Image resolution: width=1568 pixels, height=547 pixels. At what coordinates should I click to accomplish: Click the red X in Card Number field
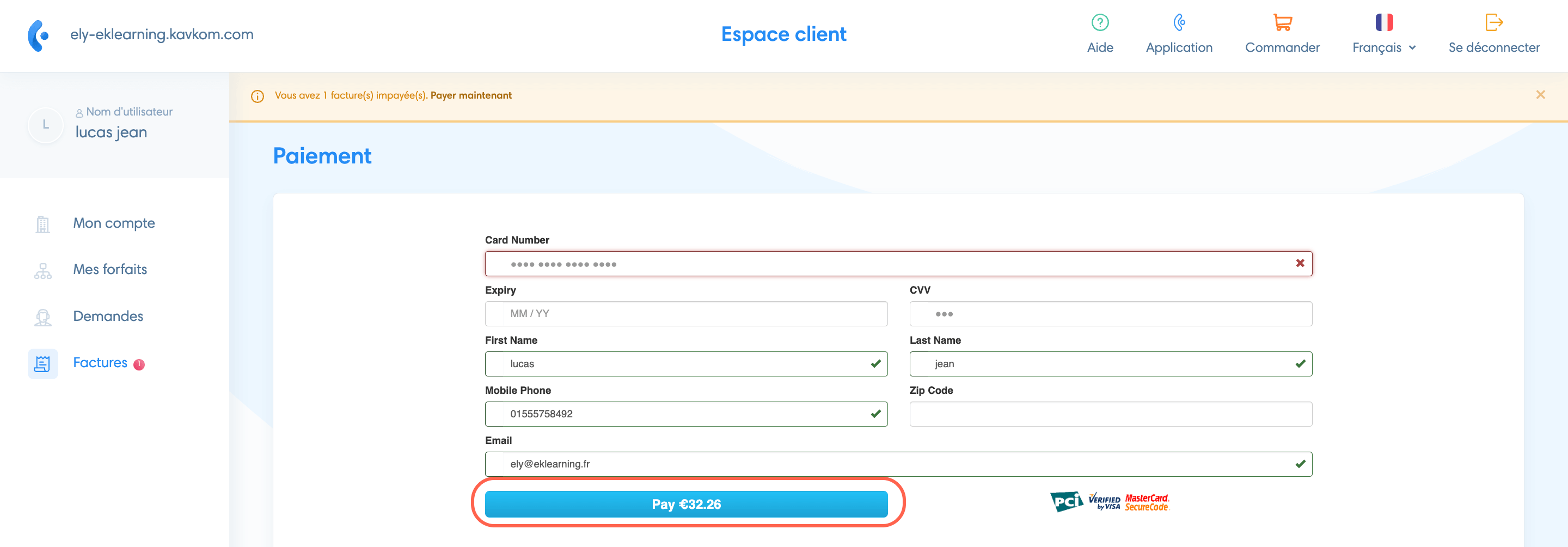1300,263
